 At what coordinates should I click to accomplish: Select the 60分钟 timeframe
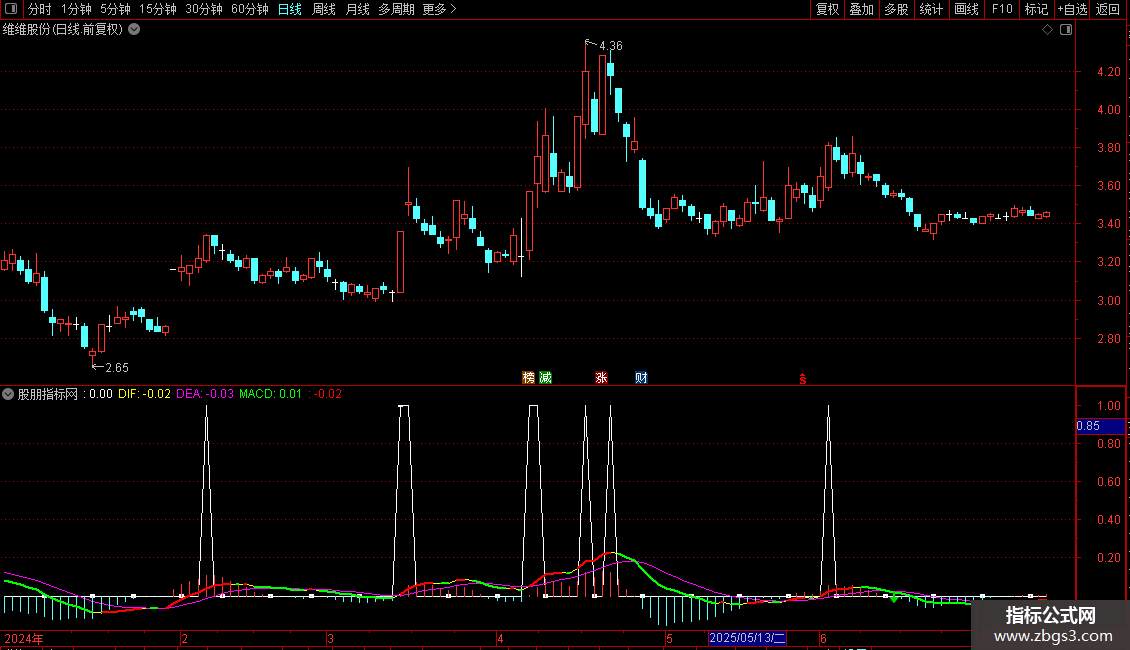coord(250,9)
